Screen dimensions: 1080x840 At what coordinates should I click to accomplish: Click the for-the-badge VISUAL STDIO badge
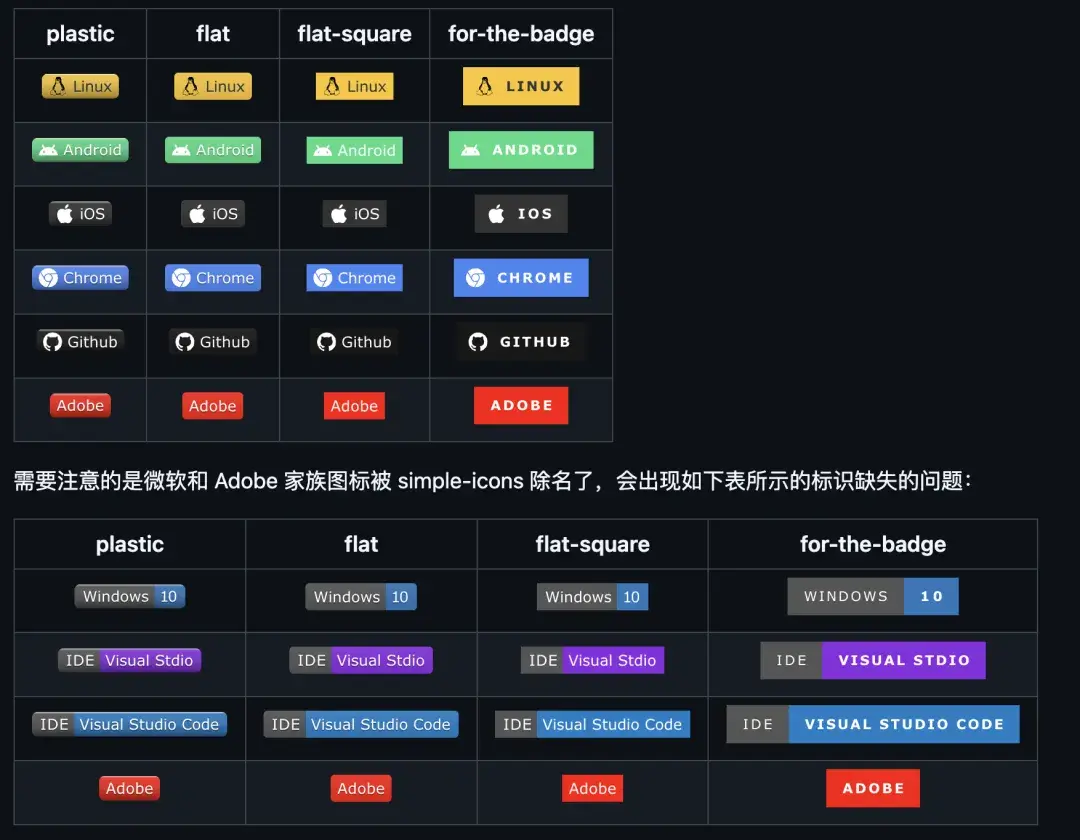pyautogui.click(x=873, y=660)
